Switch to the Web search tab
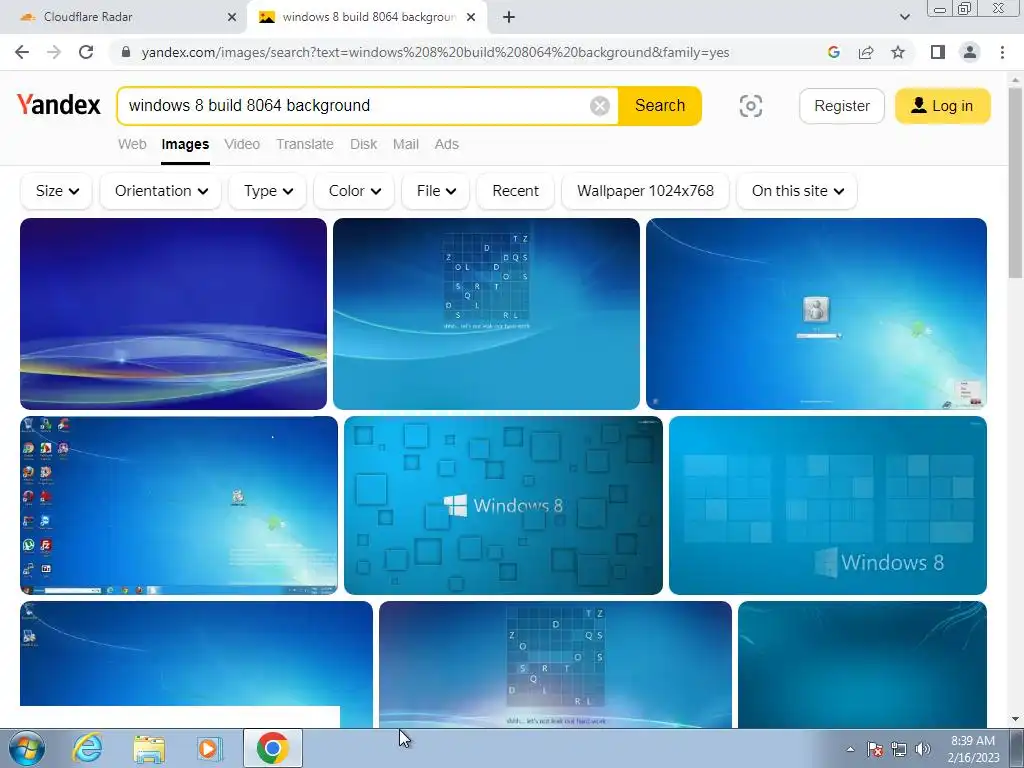 132,144
